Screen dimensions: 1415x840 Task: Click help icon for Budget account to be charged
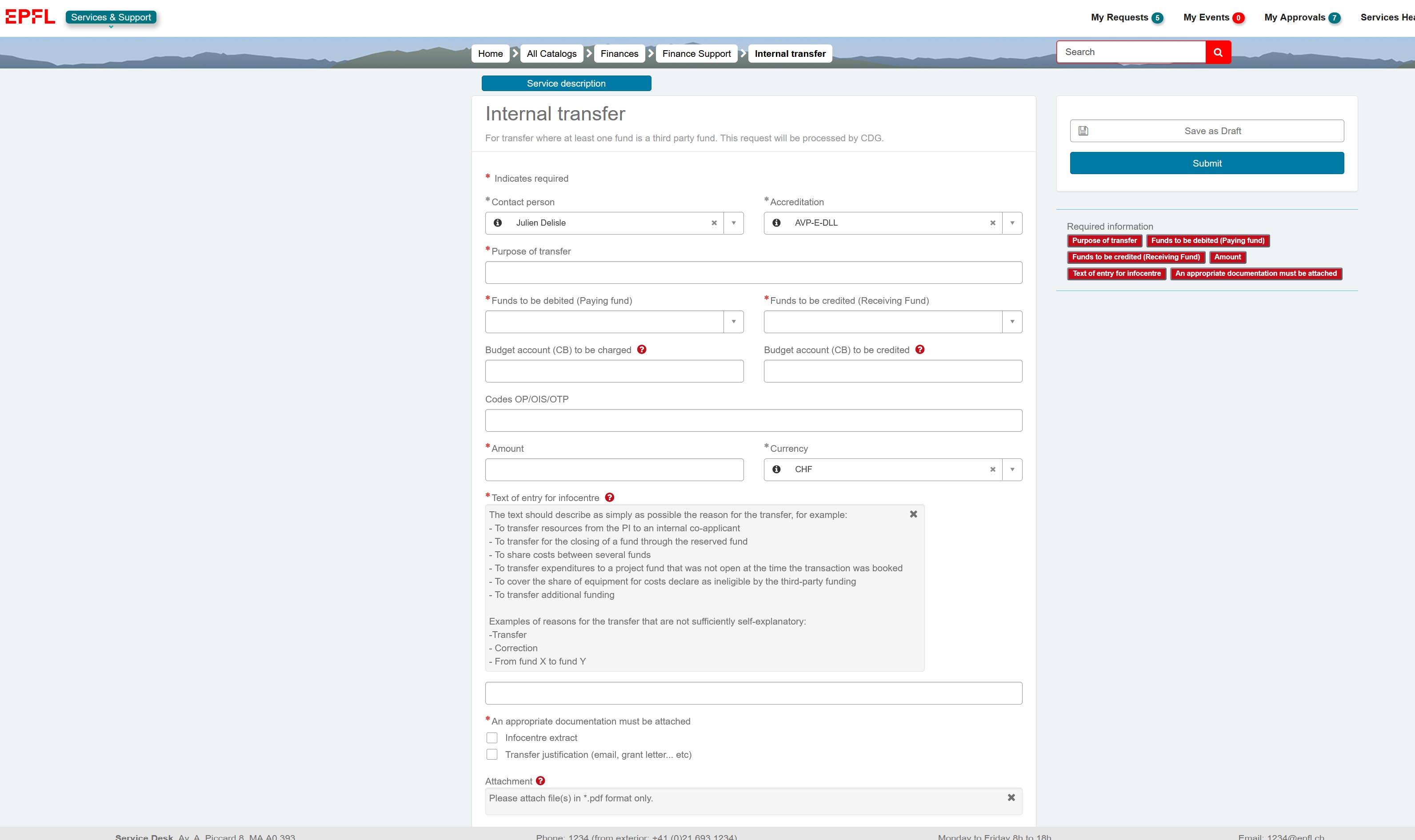(x=642, y=350)
